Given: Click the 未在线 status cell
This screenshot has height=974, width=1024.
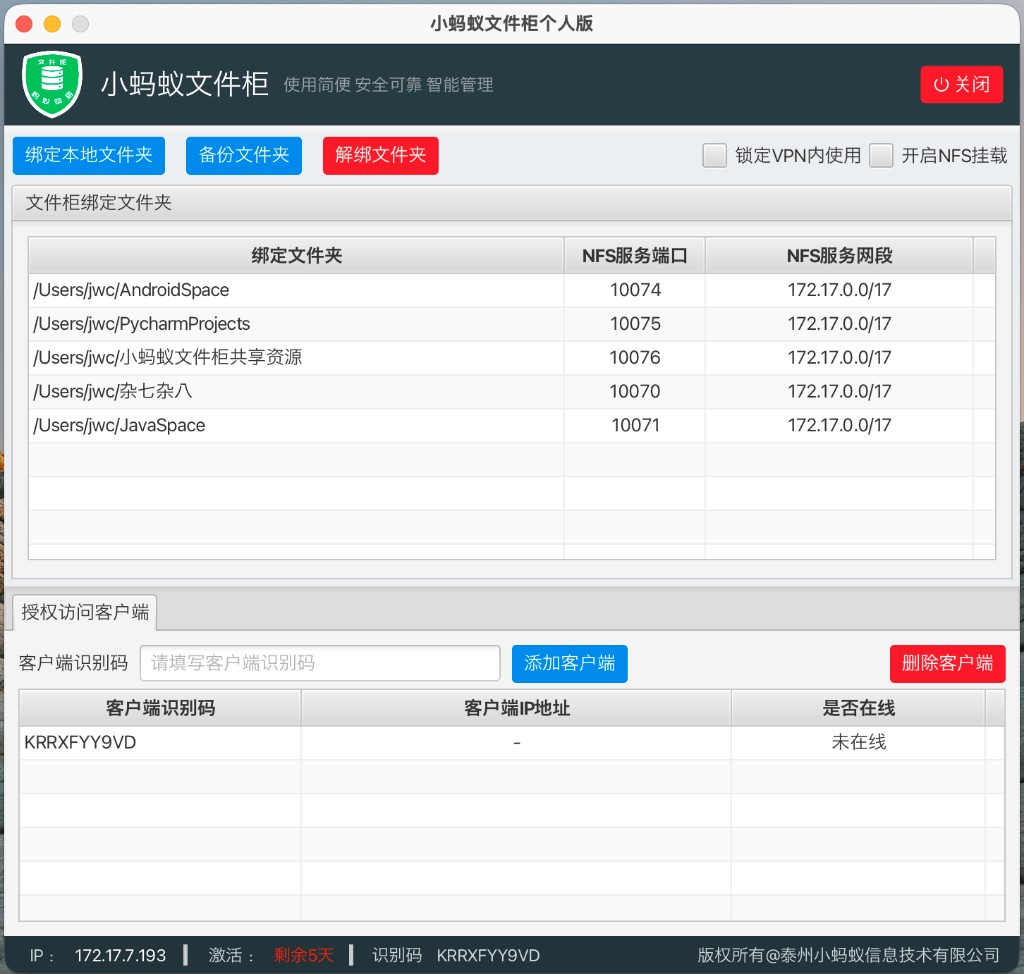Looking at the screenshot, I should [x=858, y=743].
